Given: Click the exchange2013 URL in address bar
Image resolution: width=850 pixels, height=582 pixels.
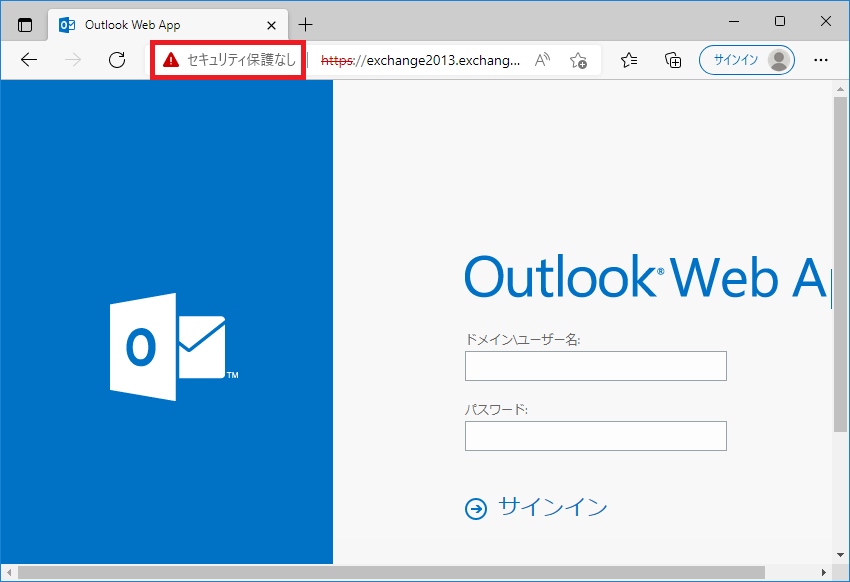Looking at the screenshot, I should click(x=420, y=60).
